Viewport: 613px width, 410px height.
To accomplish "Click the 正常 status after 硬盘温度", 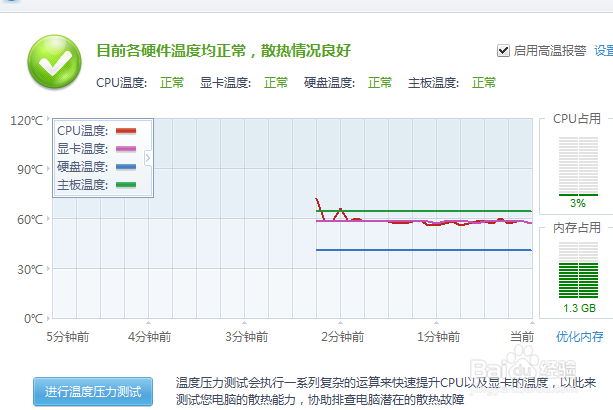I will click(380, 83).
